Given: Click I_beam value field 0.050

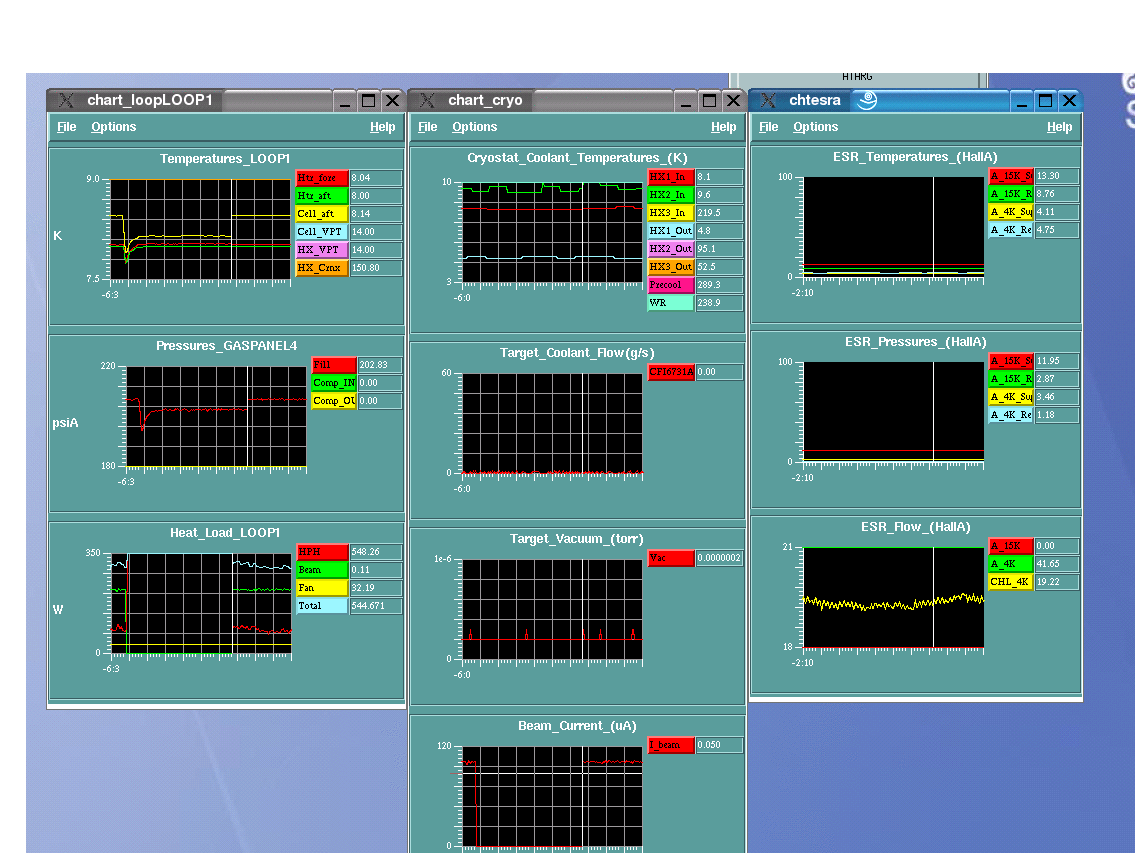Looking at the screenshot, I should tap(720, 745).
